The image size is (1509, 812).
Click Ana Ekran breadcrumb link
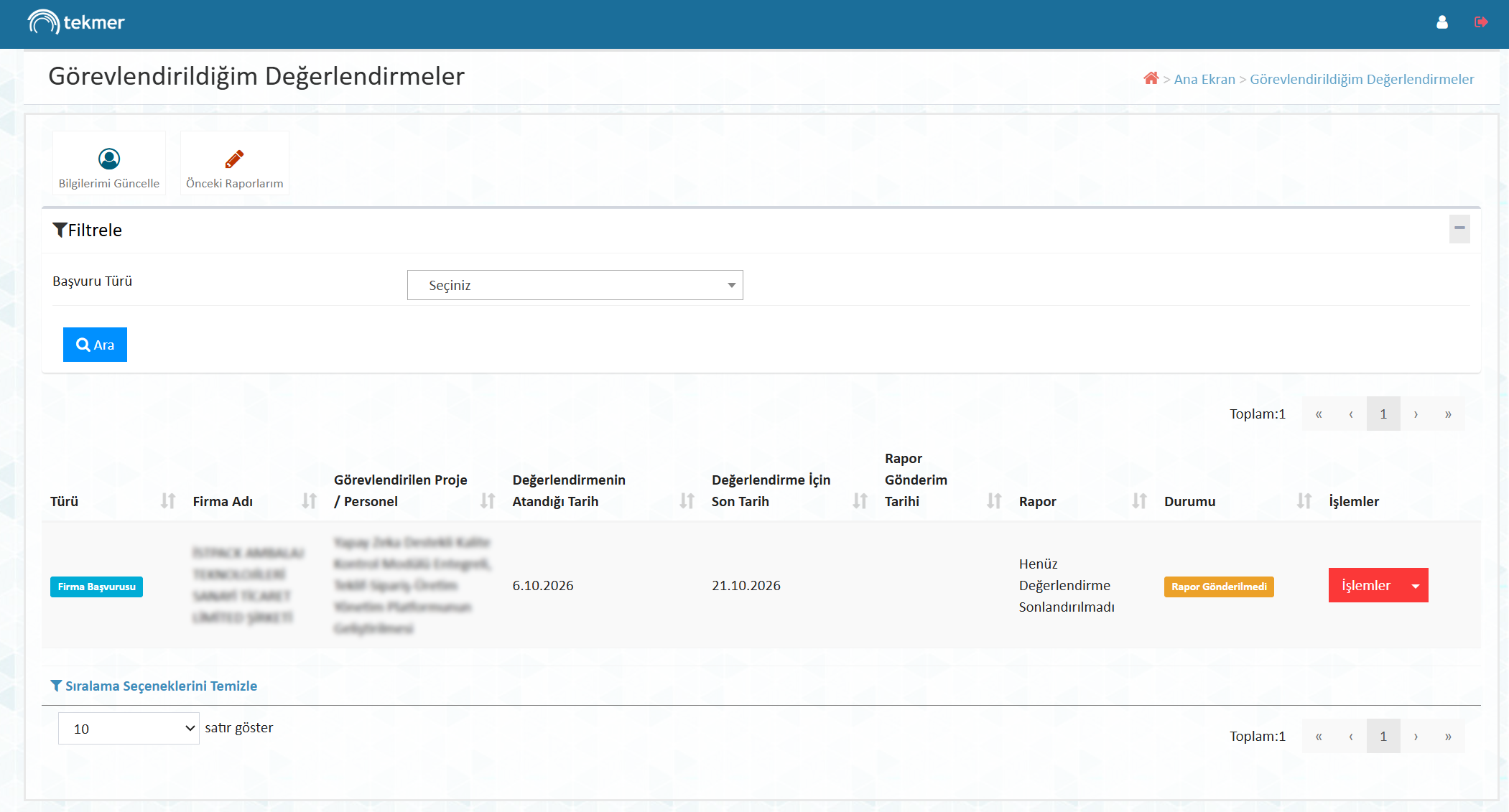[1204, 79]
